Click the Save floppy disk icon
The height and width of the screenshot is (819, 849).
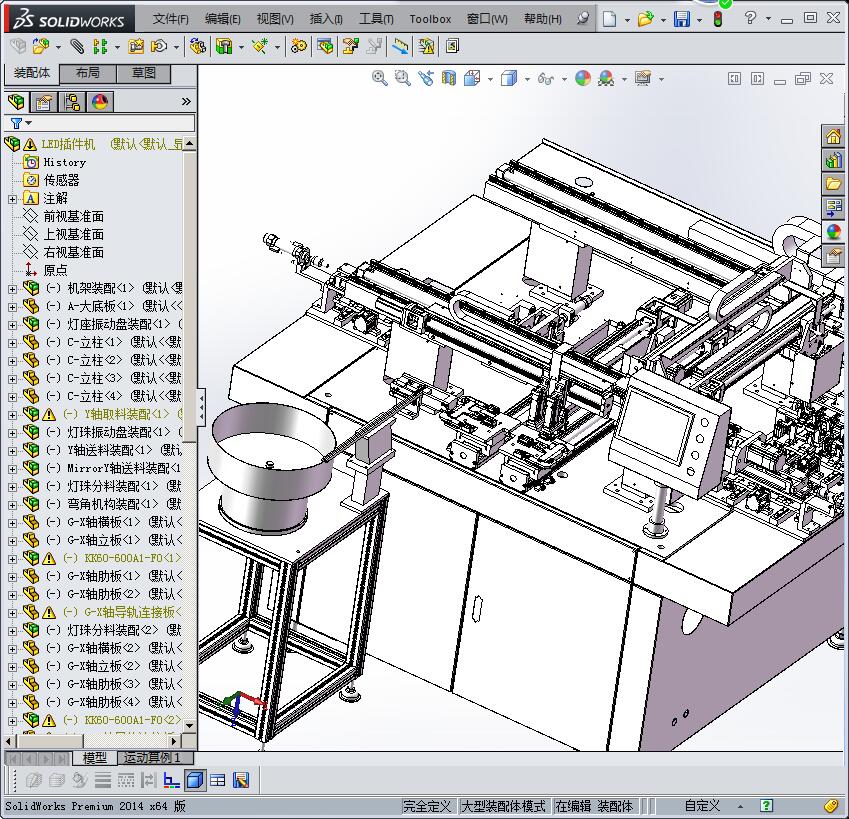pos(681,19)
